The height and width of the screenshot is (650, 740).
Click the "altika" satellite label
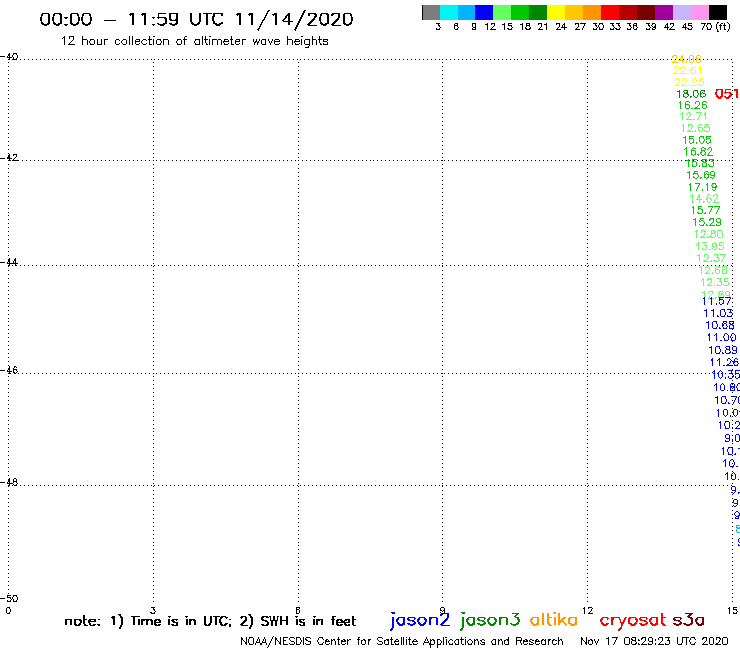(x=554, y=620)
